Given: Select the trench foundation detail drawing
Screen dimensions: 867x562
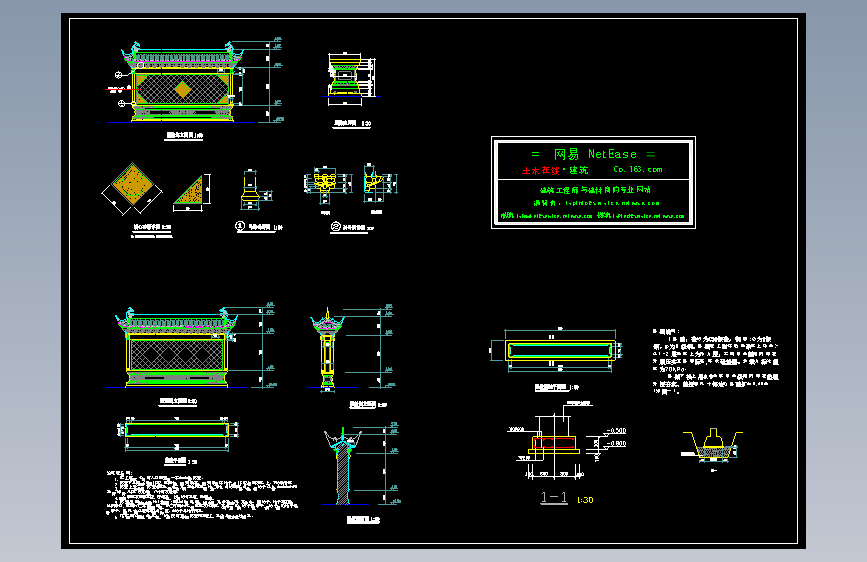Looking at the screenshot, I should pyautogui.click(x=712, y=444).
